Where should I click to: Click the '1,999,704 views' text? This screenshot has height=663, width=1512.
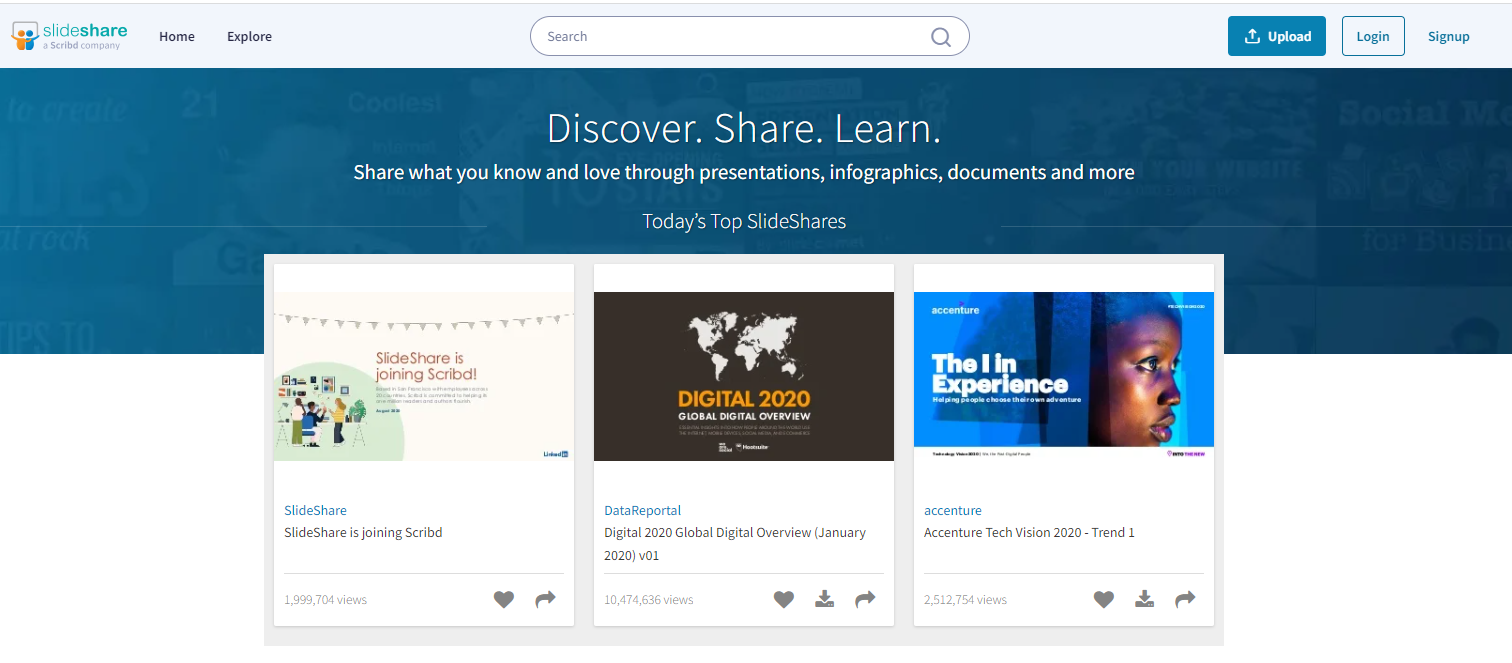coord(325,600)
